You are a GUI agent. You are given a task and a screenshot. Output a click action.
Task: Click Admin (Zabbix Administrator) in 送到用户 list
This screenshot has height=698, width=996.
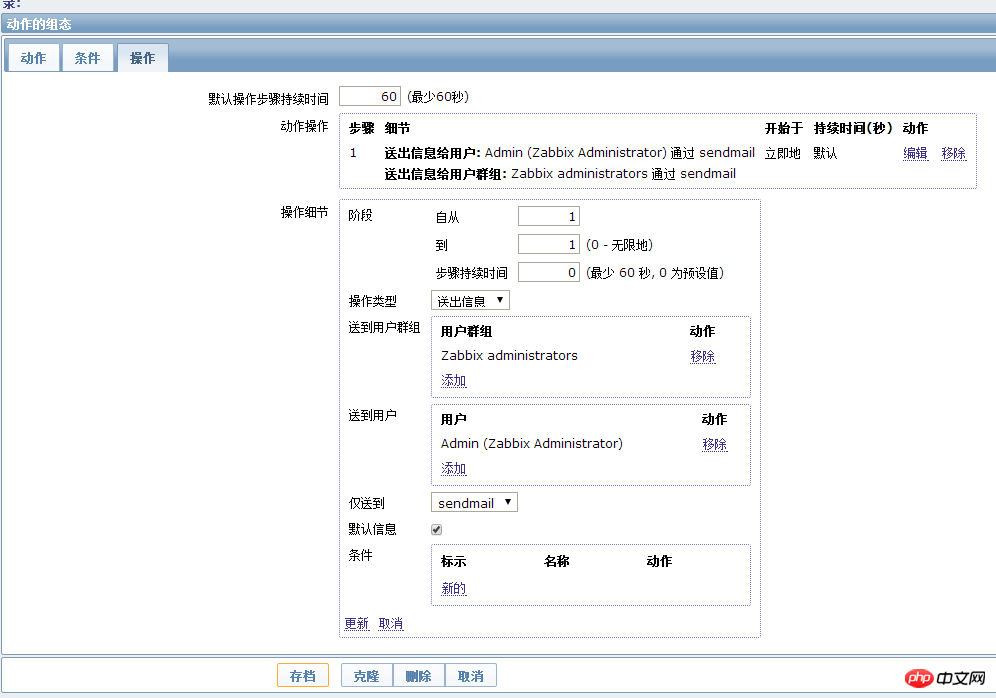click(532, 443)
